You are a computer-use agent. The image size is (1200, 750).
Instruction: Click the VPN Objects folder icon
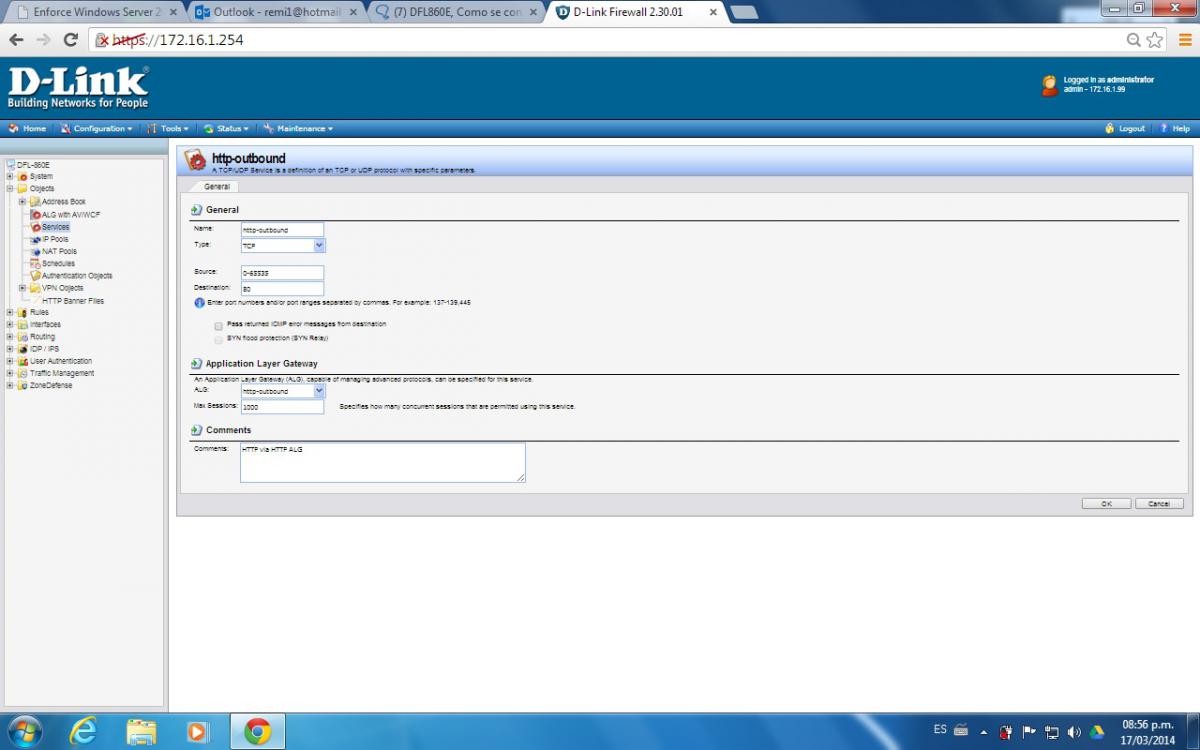(35, 288)
